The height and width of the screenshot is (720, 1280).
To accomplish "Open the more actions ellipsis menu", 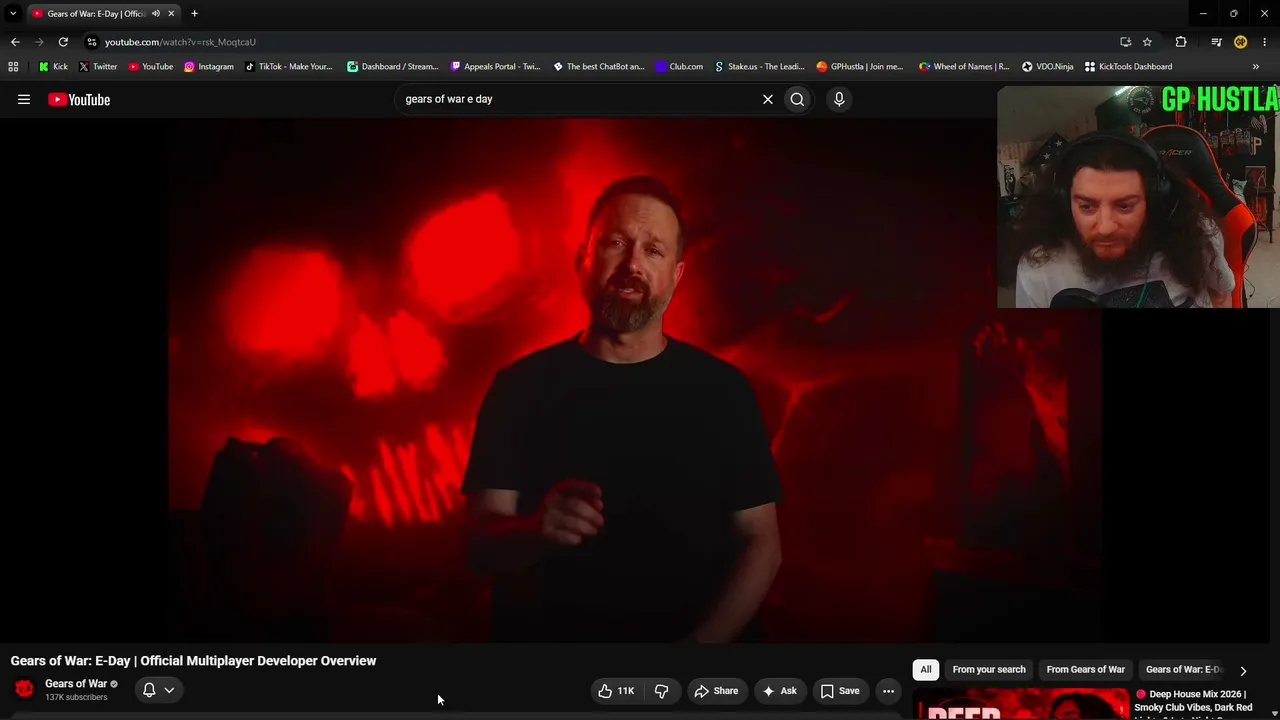I will coord(888,691).
